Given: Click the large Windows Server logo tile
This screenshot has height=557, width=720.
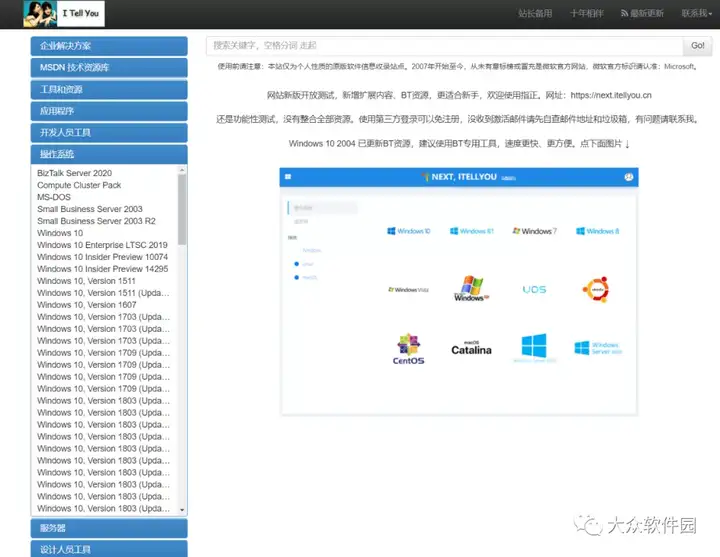Looking at the screenshot, I should (x=534, y=347).
